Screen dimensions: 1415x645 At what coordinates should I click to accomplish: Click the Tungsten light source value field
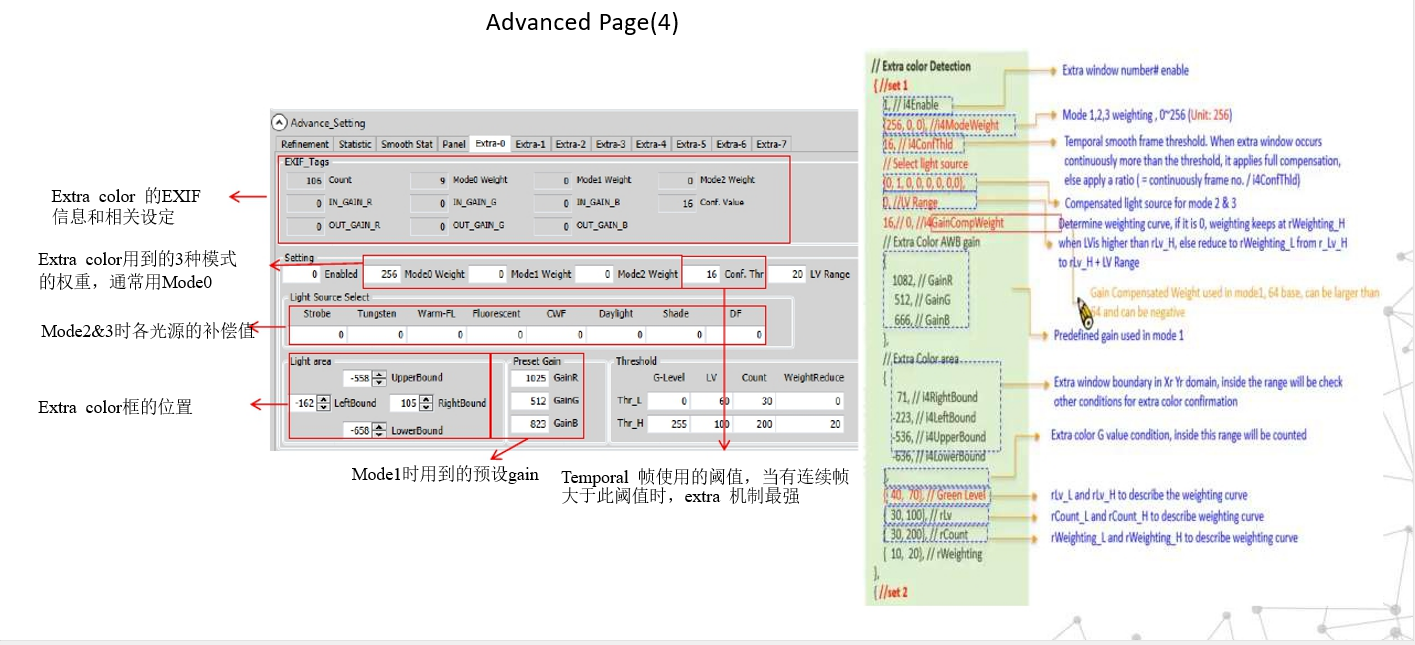pos(377,335)
